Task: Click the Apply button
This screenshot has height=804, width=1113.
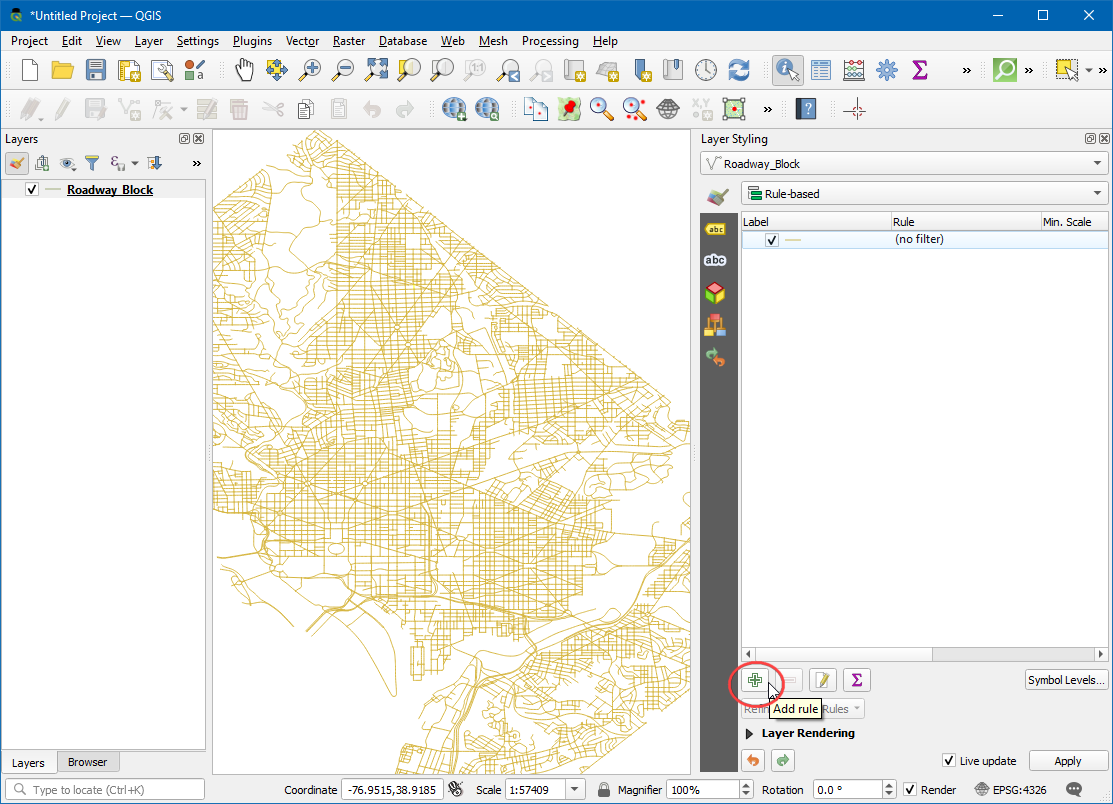Action: 1068,761
